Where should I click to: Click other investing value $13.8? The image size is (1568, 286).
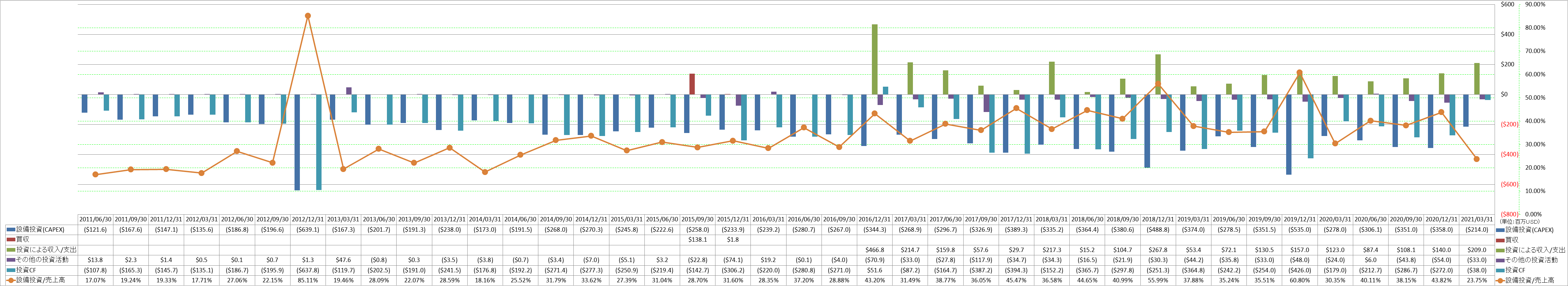(95, 260)
